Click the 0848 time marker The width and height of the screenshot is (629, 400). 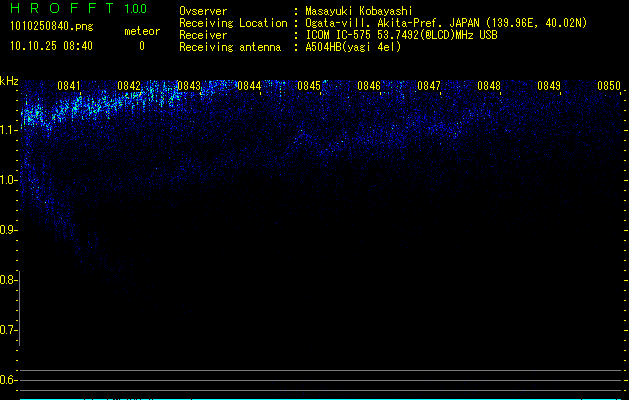(x=489, y=85)
